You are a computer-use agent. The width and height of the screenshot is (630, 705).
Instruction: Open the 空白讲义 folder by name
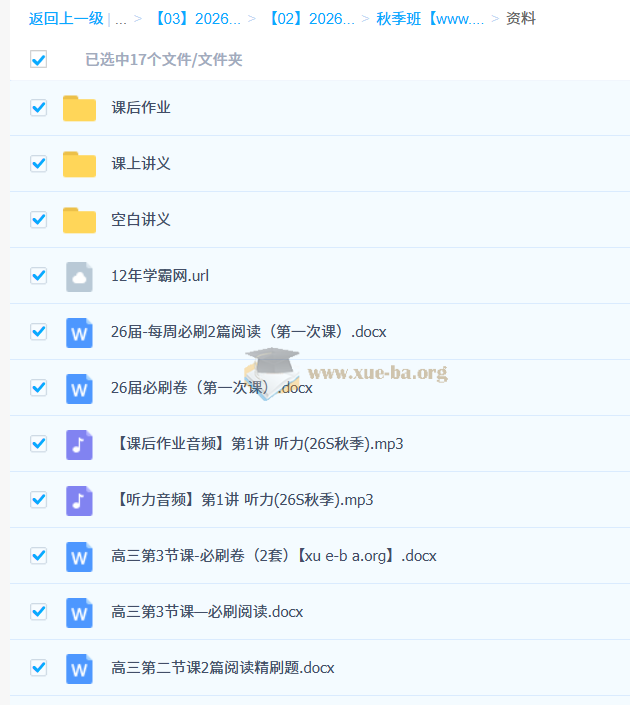point(141,220)
